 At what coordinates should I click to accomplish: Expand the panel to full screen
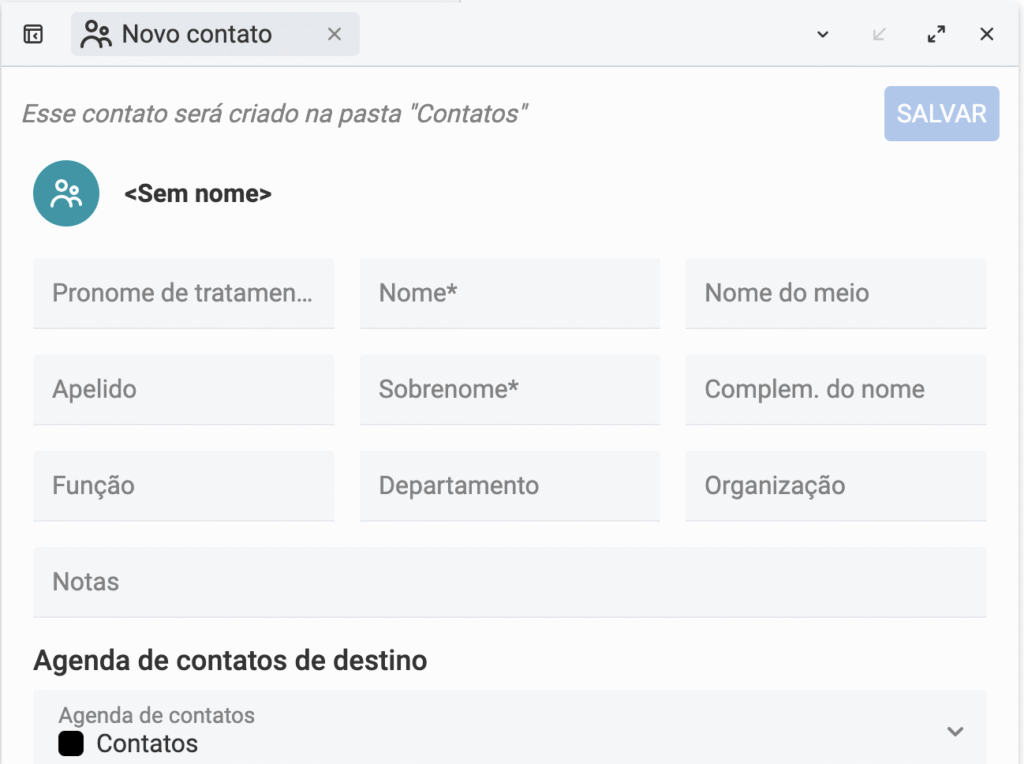coord(936,34)
